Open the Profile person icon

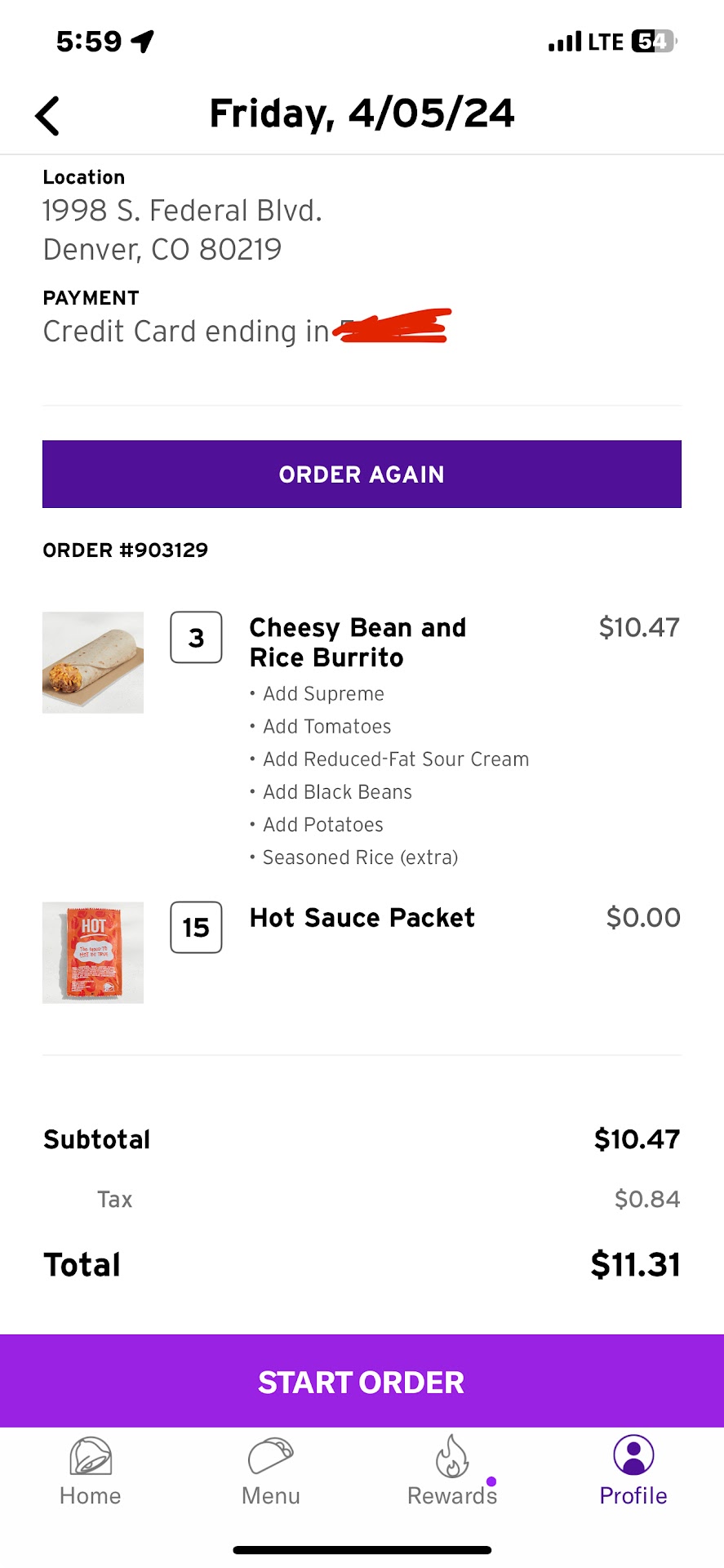point(633,1455)
